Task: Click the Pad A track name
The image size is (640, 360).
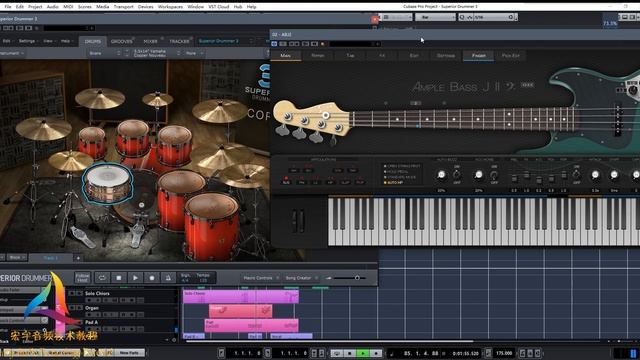Action: coord(92,322)
